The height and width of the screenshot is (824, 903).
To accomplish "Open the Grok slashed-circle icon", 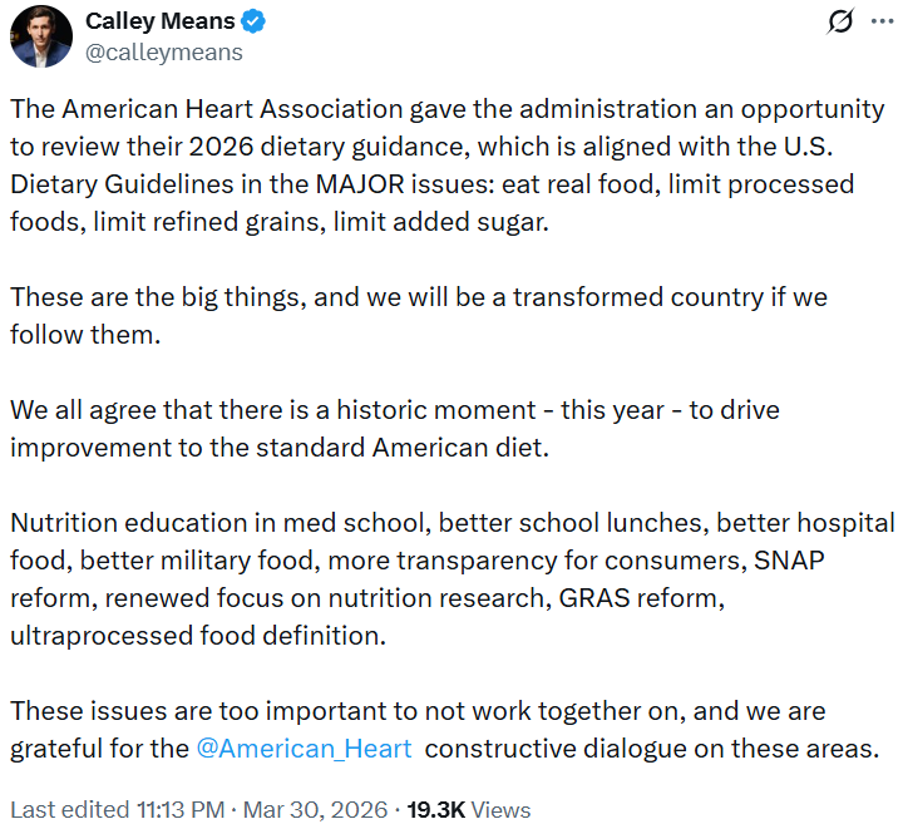I will [x=842, y=21].
